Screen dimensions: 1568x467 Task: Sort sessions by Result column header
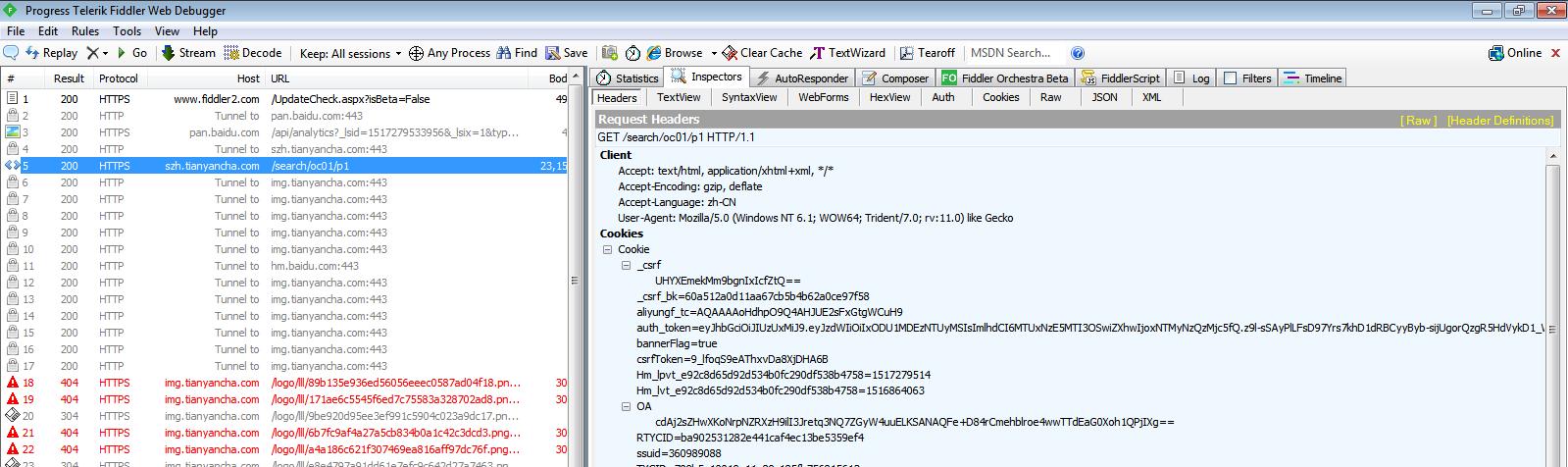pyautogui.click(x=69, y=78)
